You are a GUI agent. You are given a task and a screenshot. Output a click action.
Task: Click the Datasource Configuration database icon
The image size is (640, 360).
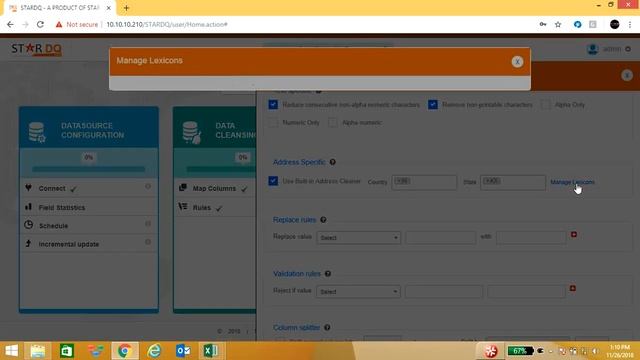[x=37, y=132]
